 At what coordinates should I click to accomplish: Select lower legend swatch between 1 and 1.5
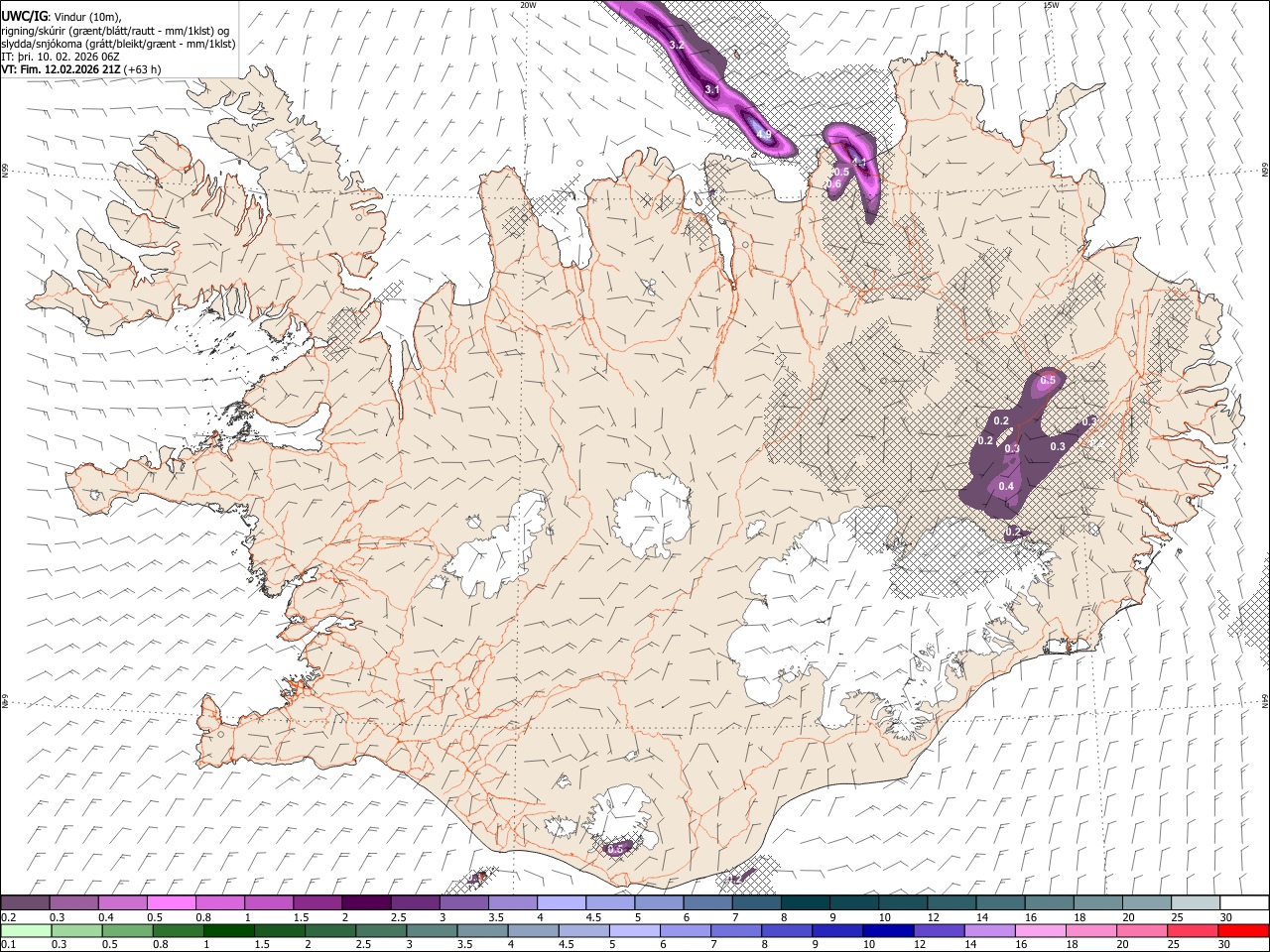tap(229, 930)
